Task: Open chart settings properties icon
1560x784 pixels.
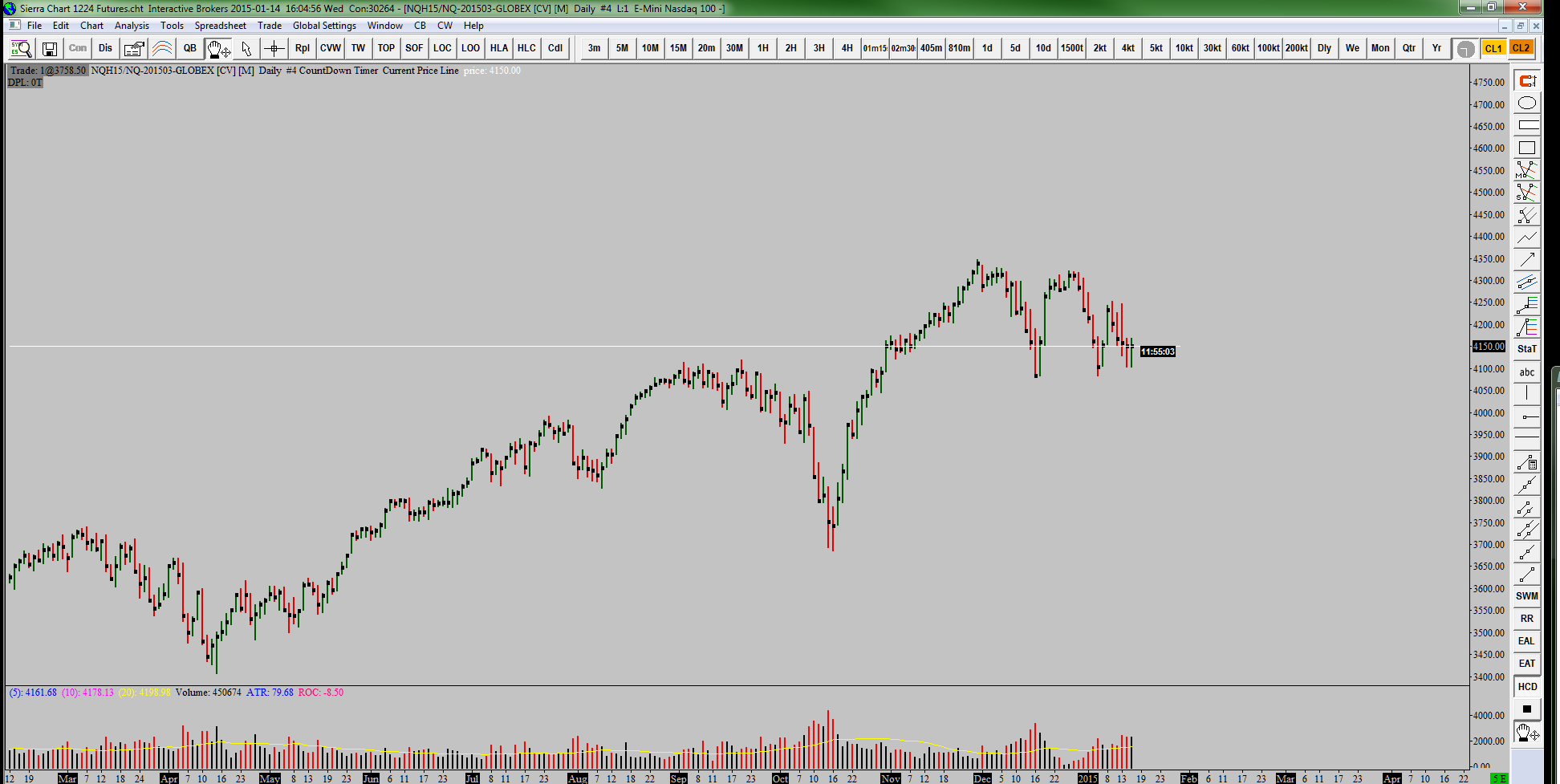Action: (134, 48)
